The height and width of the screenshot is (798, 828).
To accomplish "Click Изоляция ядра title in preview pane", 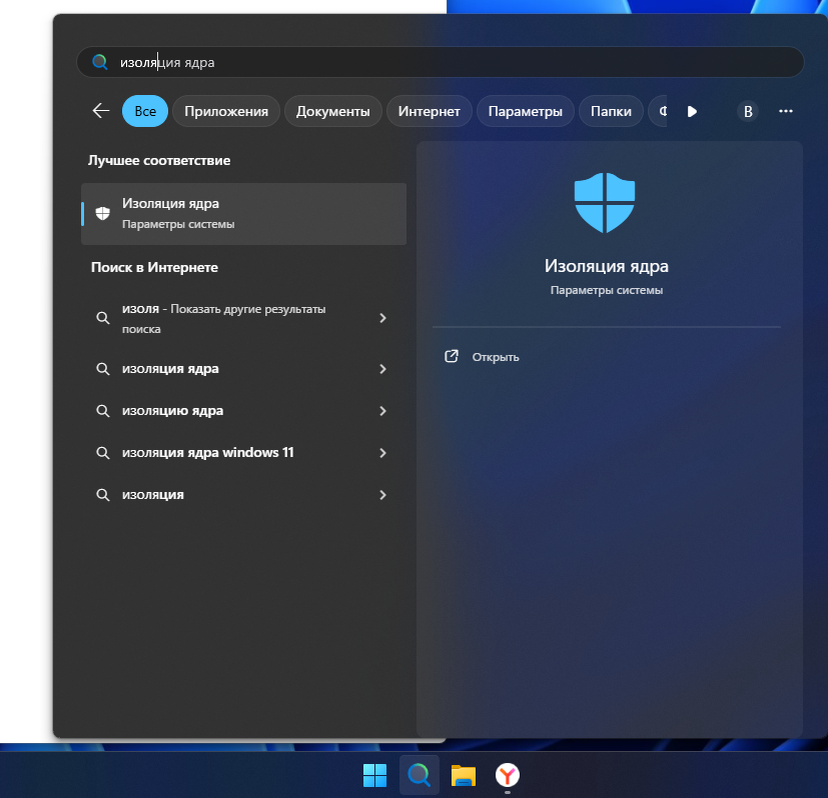I will pos(606,266).
